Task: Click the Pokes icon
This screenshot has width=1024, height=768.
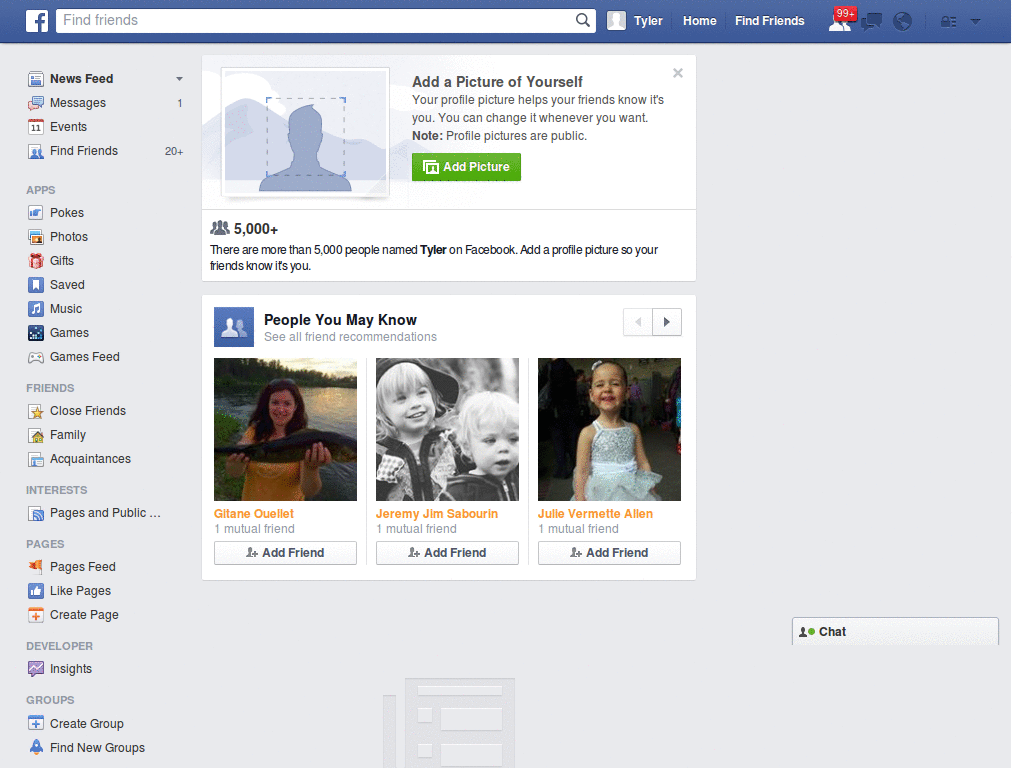Action: [36, 213]
